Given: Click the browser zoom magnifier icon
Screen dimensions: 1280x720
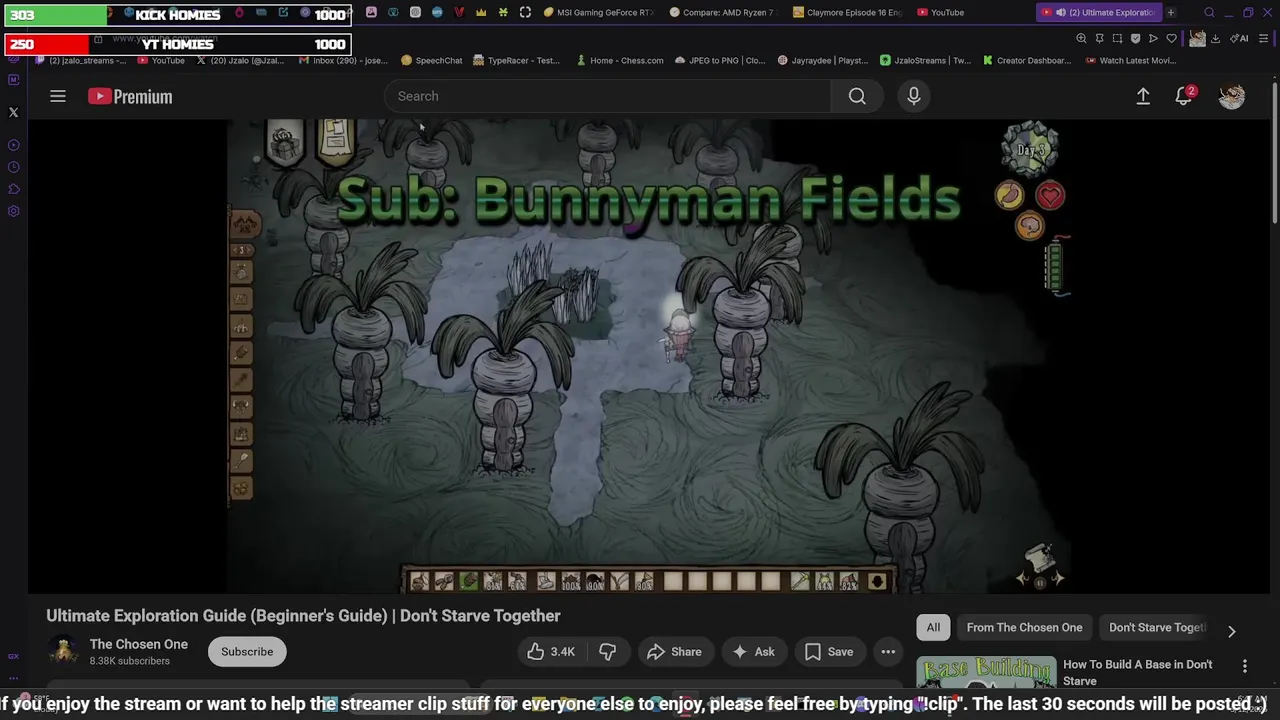Looking at the screenshot, I should click(x=1081, y=38).
